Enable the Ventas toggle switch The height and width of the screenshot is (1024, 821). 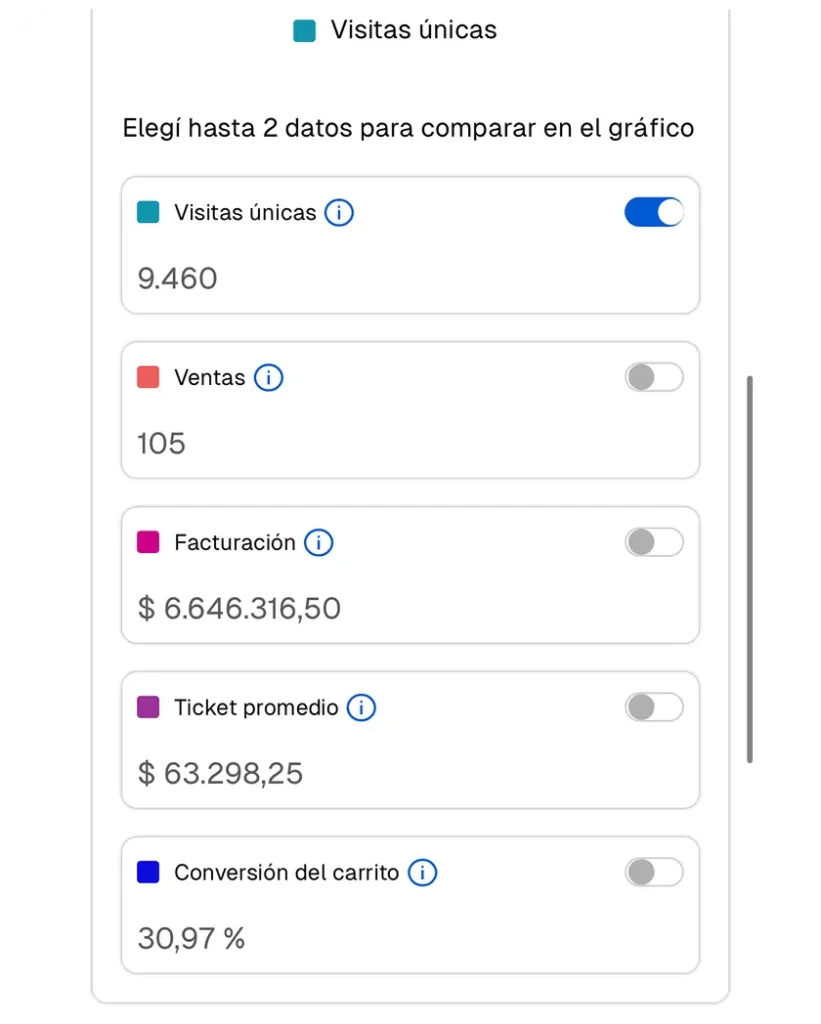(x=654, y=377)
